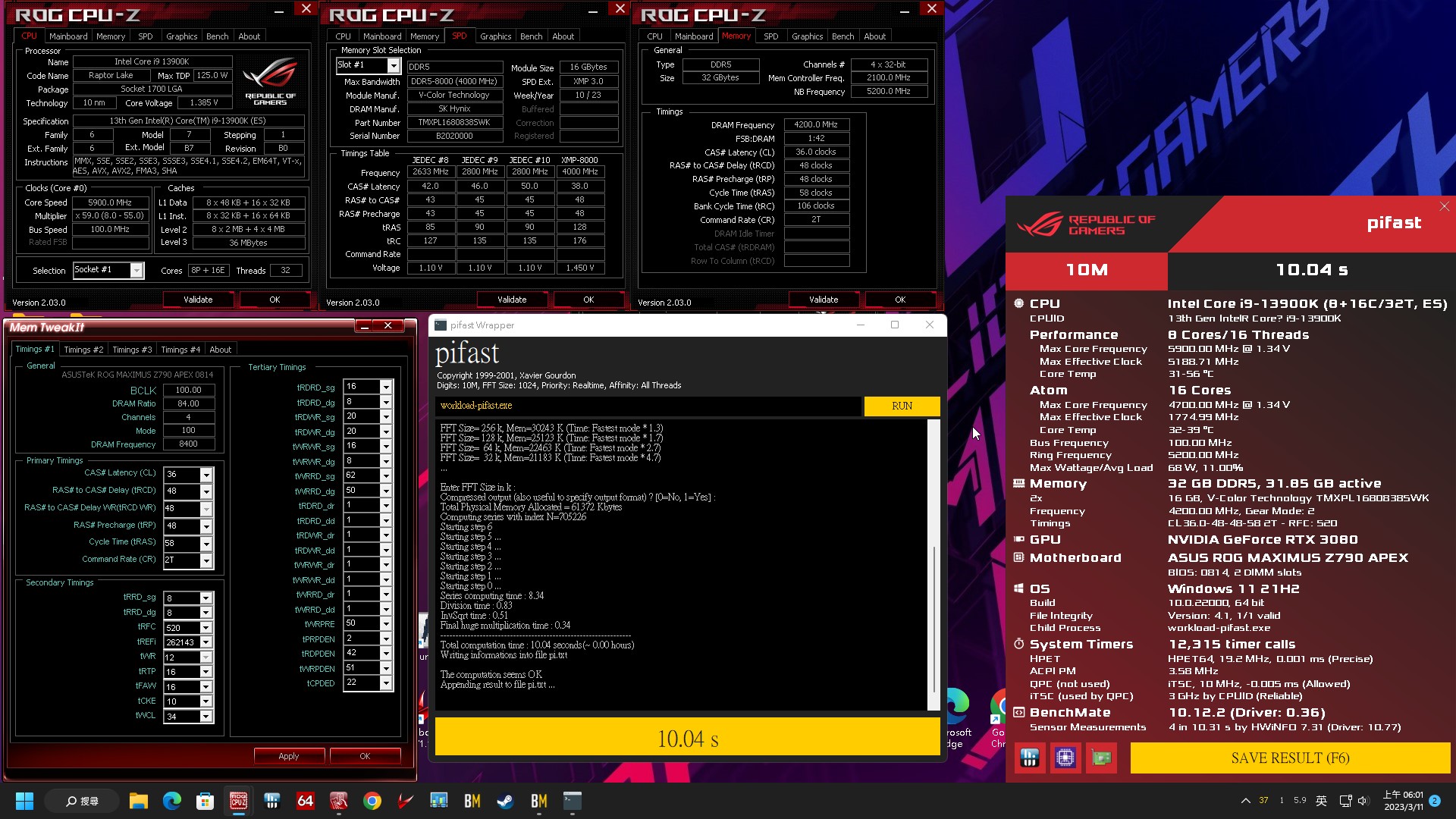Image resolution: width=1456 pixels, height=819 pixels.
Task: Open the volume tray icon
Action: [x=1363, y=801]
